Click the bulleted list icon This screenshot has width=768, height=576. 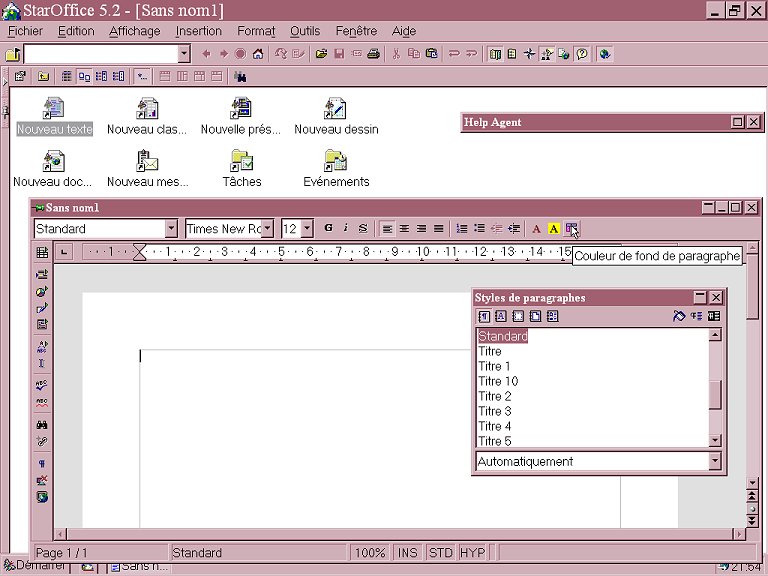pyautogui.click(x=479, y=229)
